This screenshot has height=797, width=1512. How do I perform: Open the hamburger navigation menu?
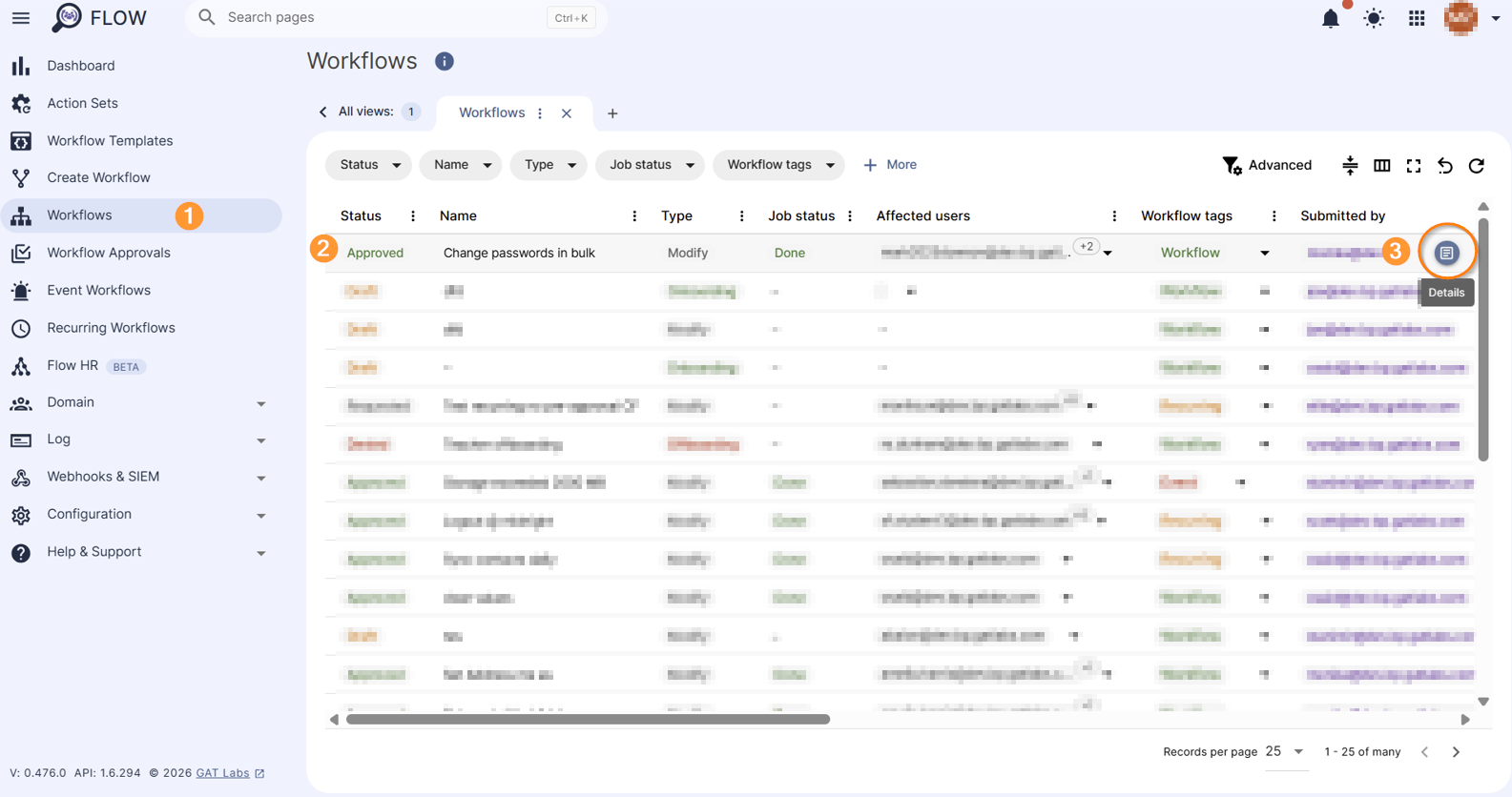tap(20, 17)
